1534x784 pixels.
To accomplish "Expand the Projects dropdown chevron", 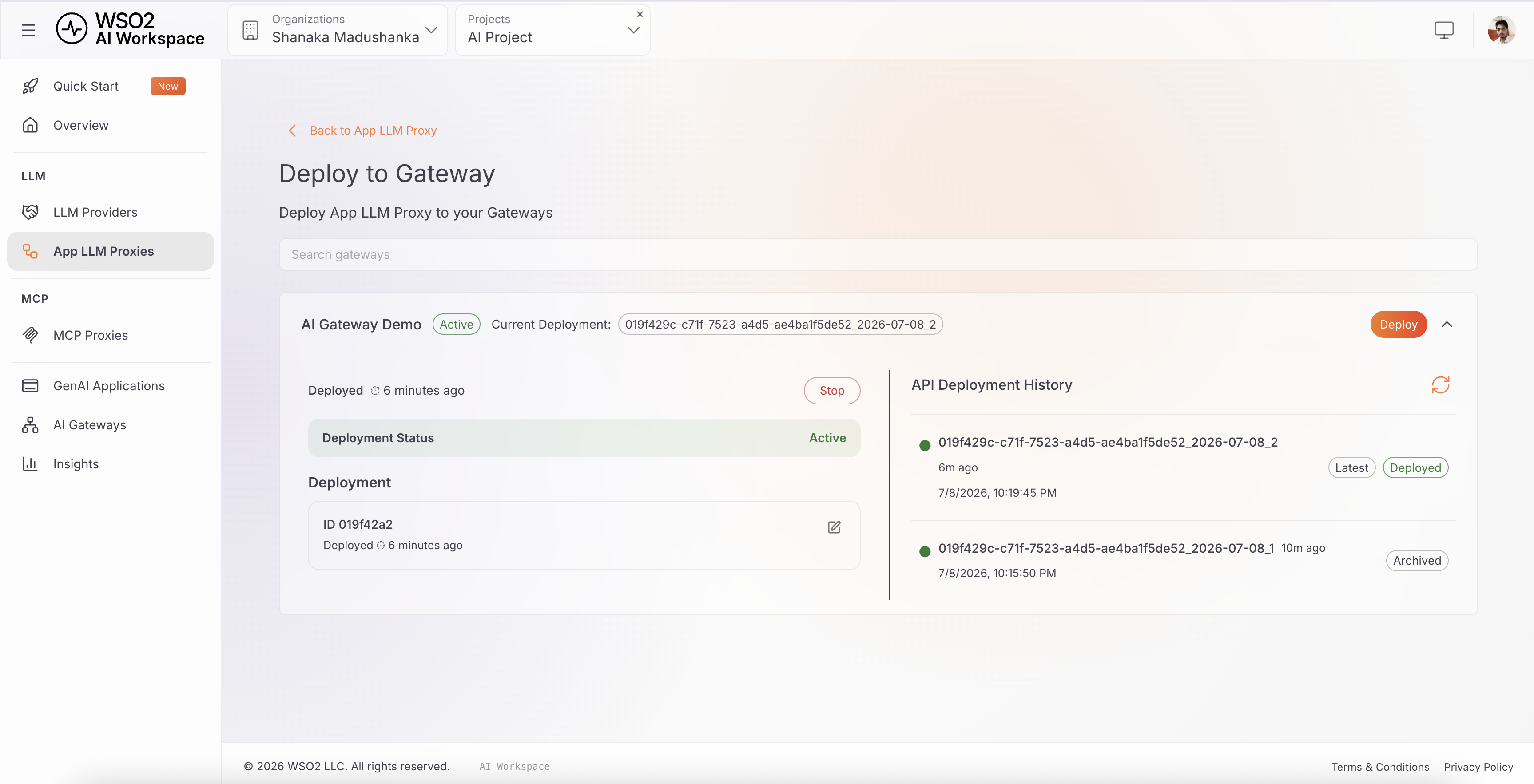I will 634,30.
